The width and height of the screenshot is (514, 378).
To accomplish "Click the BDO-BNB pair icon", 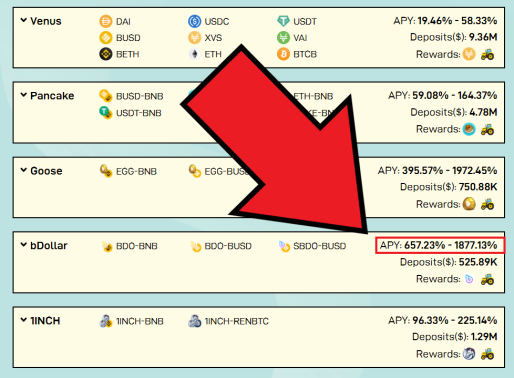I will [107, 246].
